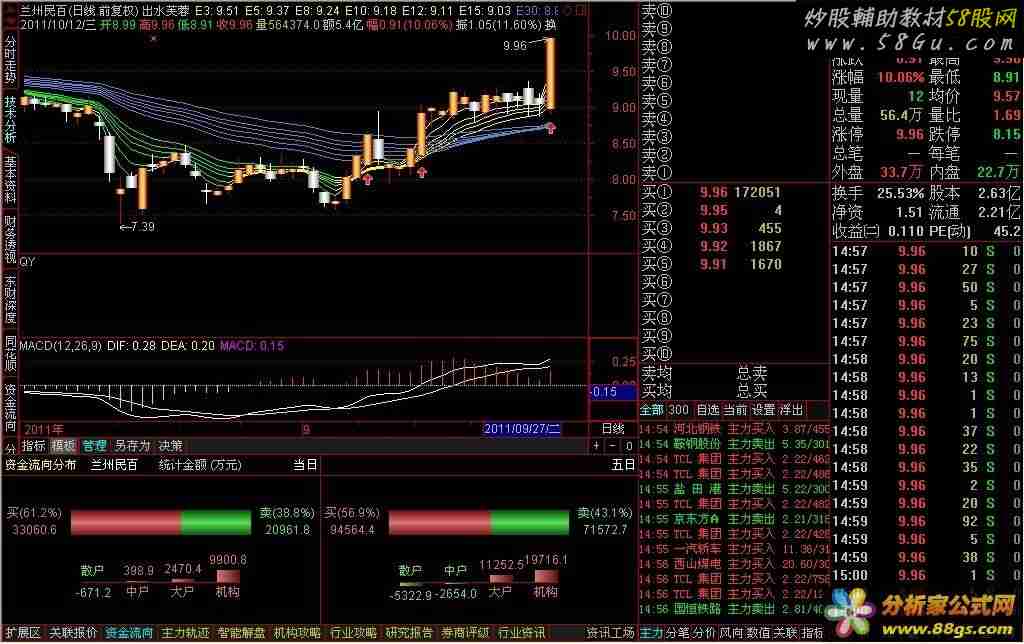This screenshot has width=1024, height=644.
Task: Select the 风向 tab
Action: [731, 633]
